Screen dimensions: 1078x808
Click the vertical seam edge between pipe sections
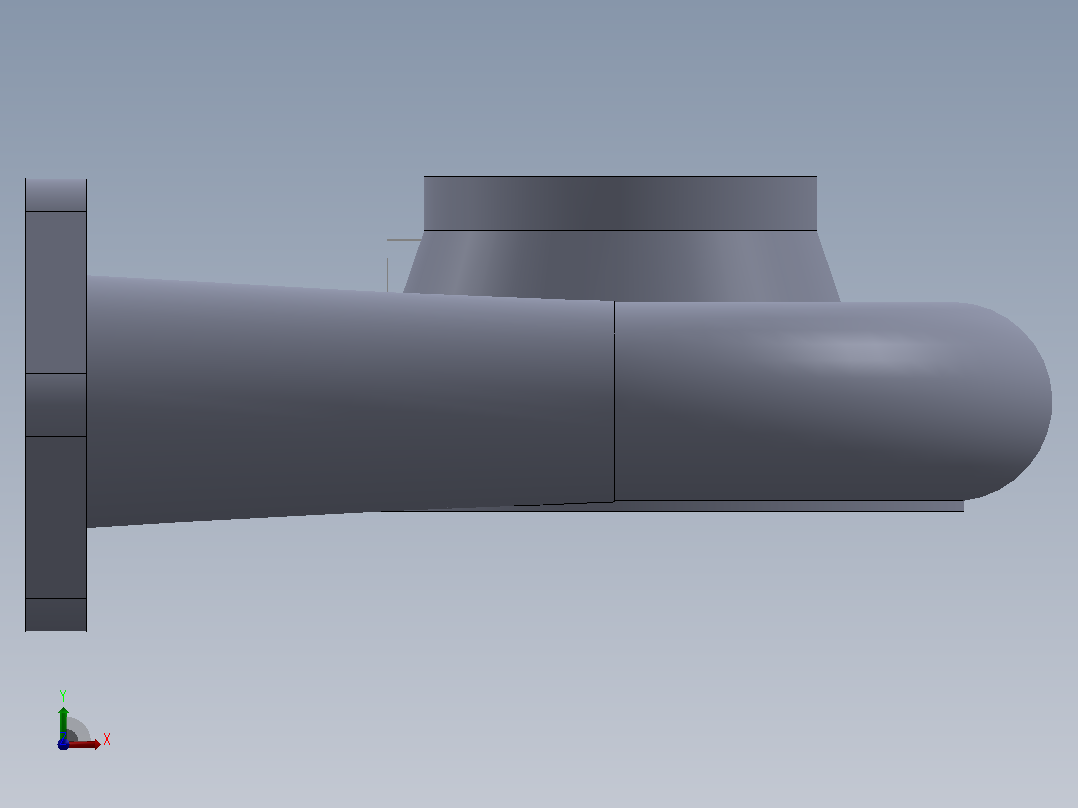pos(614,401)
